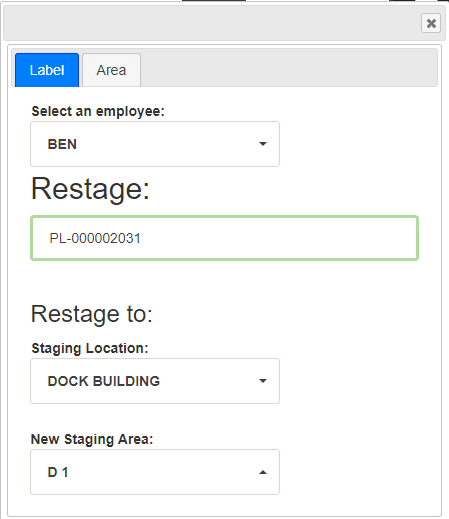449x519 pixels.
Task: Click the "Staging Location:" label
Action: coord(90,348)
